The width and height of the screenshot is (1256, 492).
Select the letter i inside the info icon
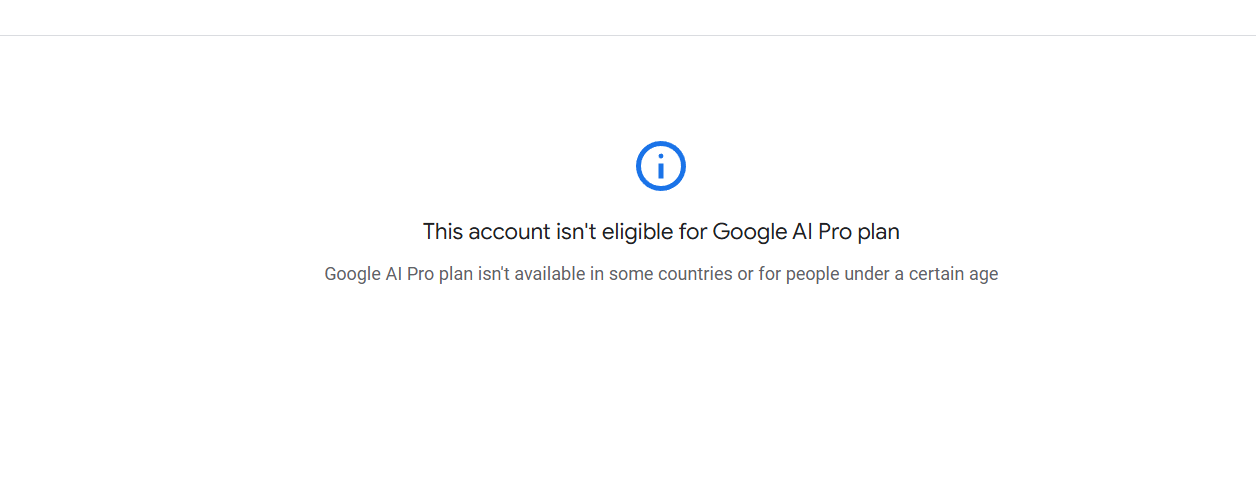click(661, 166)
